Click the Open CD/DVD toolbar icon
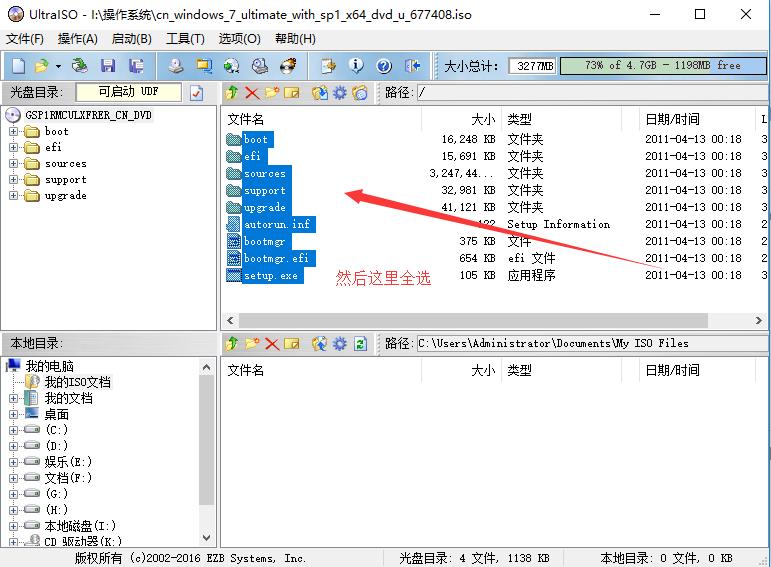Screen dimensions: 771x567 [79, 65]
